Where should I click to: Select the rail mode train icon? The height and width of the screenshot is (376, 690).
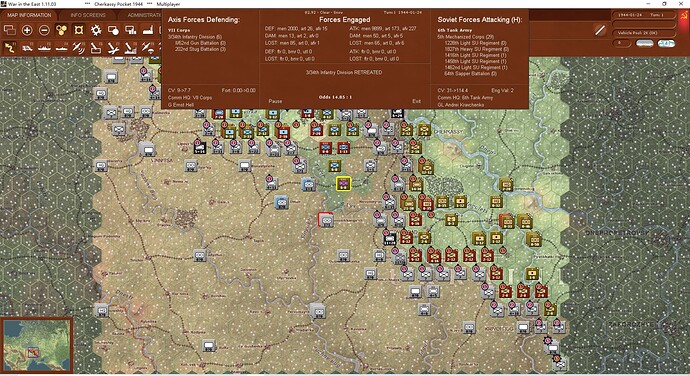(x=27, y=47)
